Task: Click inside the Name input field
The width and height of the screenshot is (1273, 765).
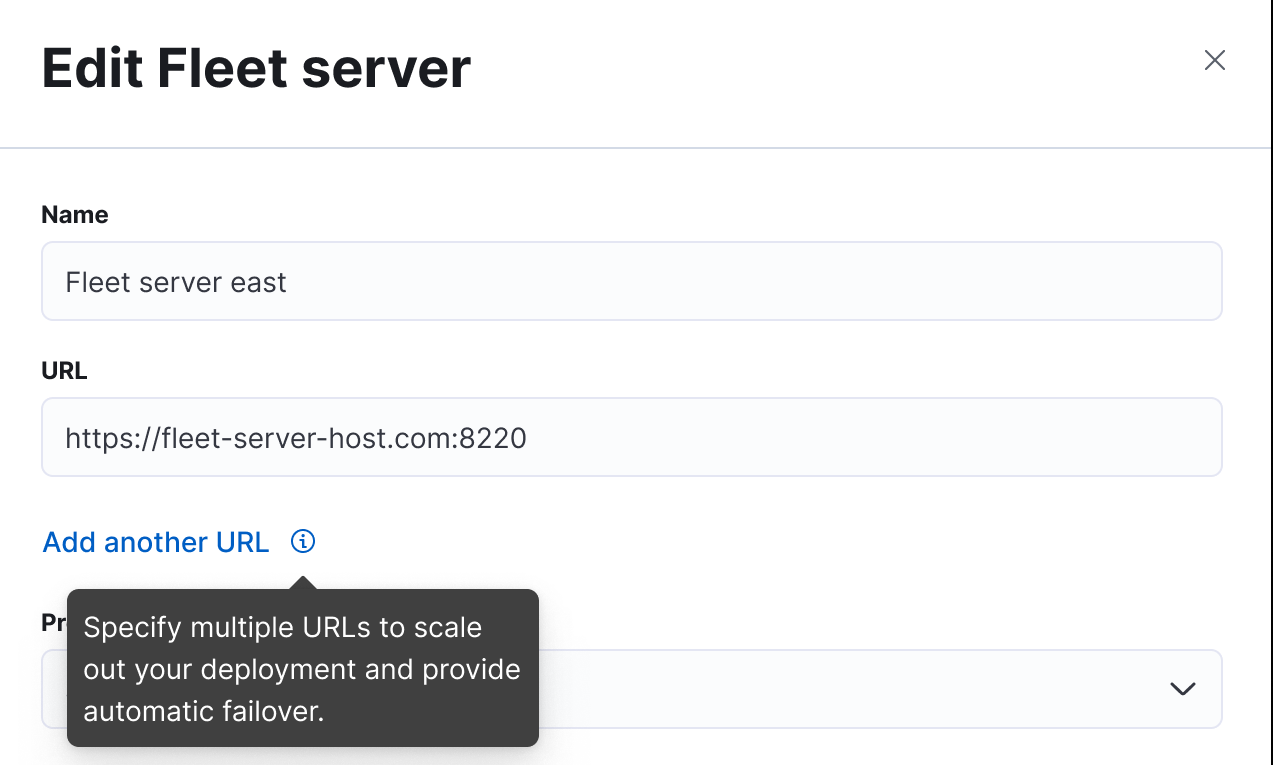Action: 631,281
